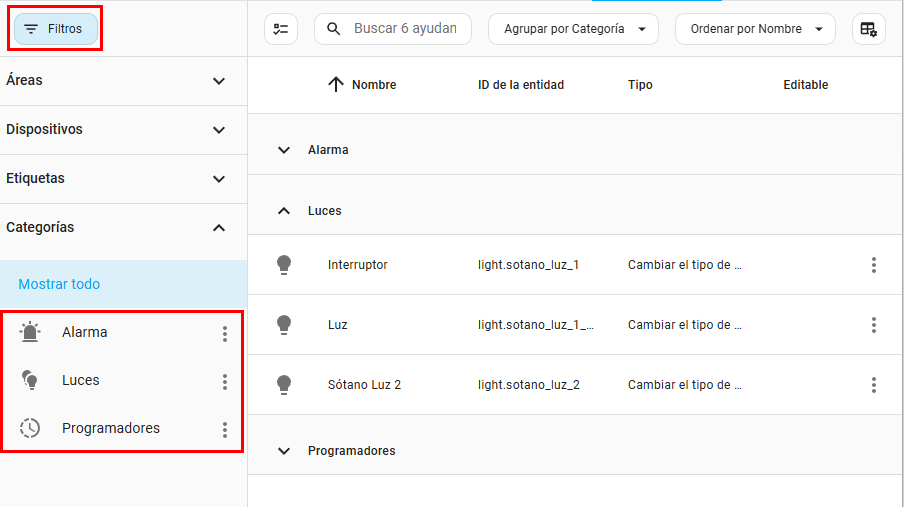904x507 pixels.
Task: Collapse the Luces group in table
Action: [285, 211]
